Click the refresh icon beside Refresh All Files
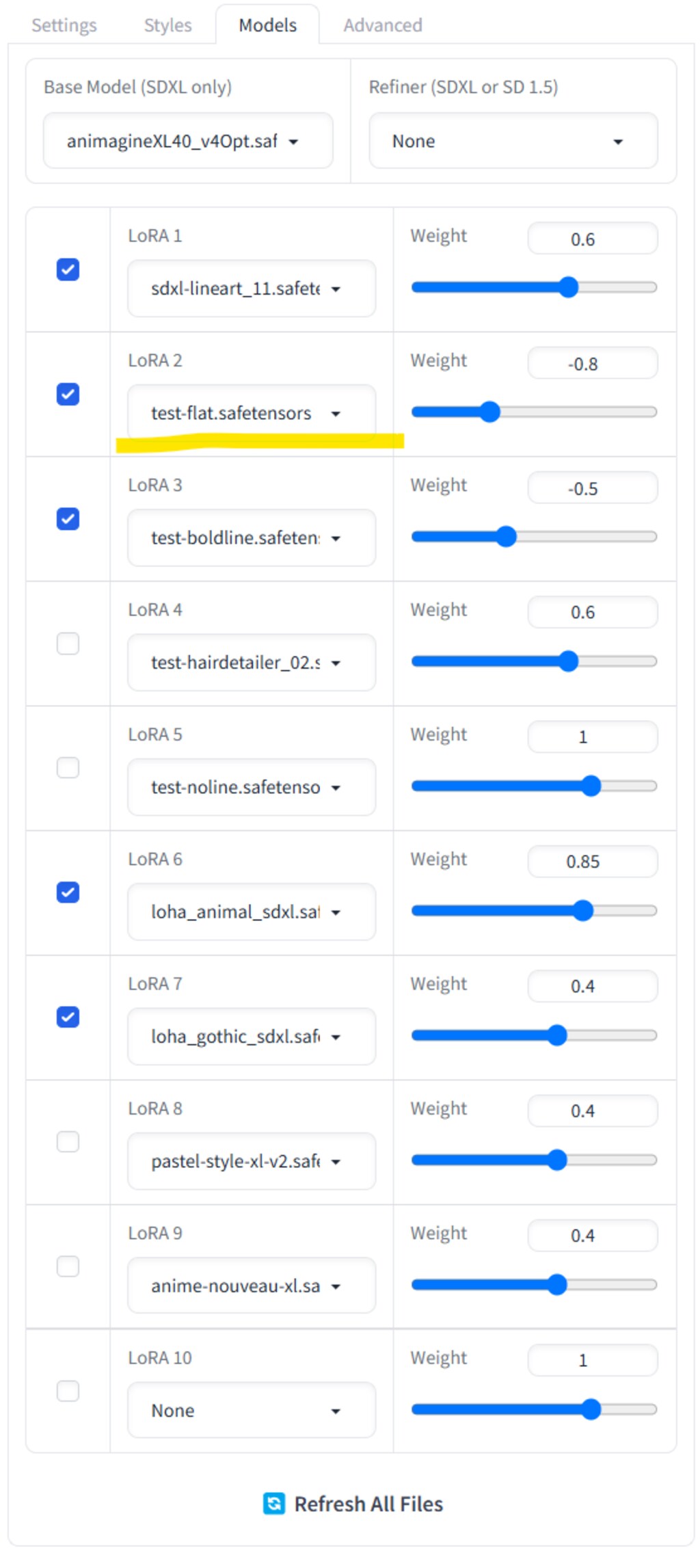700x1568 pixels. pyautogui.click(x=274, y=1503)
